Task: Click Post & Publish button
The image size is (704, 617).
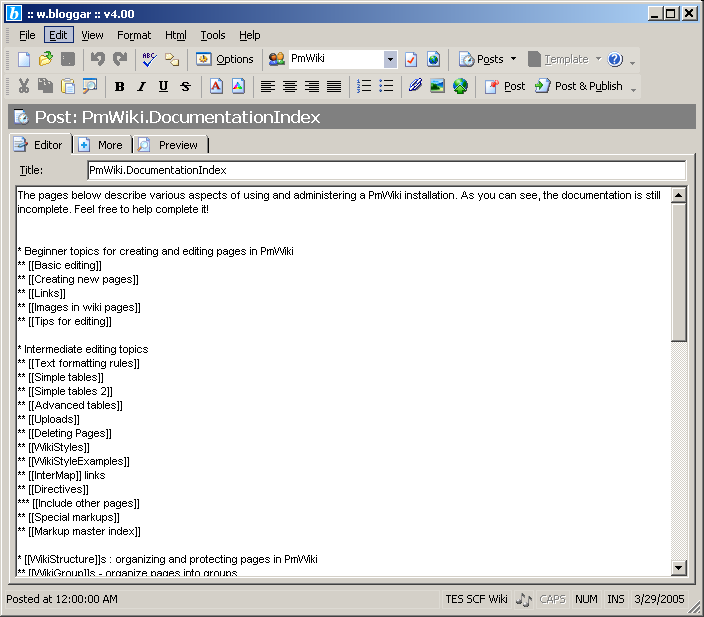Action: click(x=578, y=86)
